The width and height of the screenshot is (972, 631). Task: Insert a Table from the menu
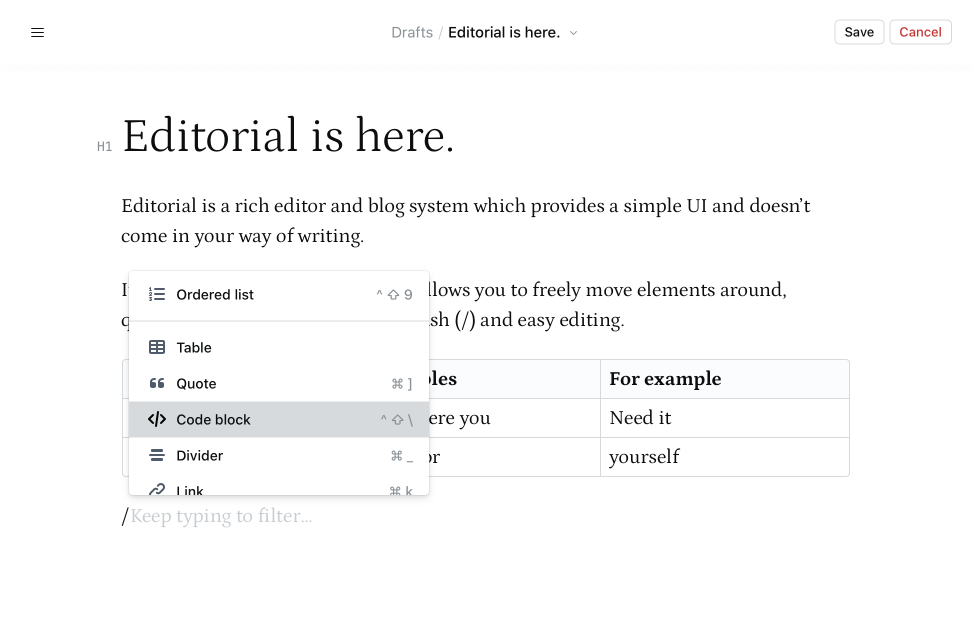click(279, 347)
